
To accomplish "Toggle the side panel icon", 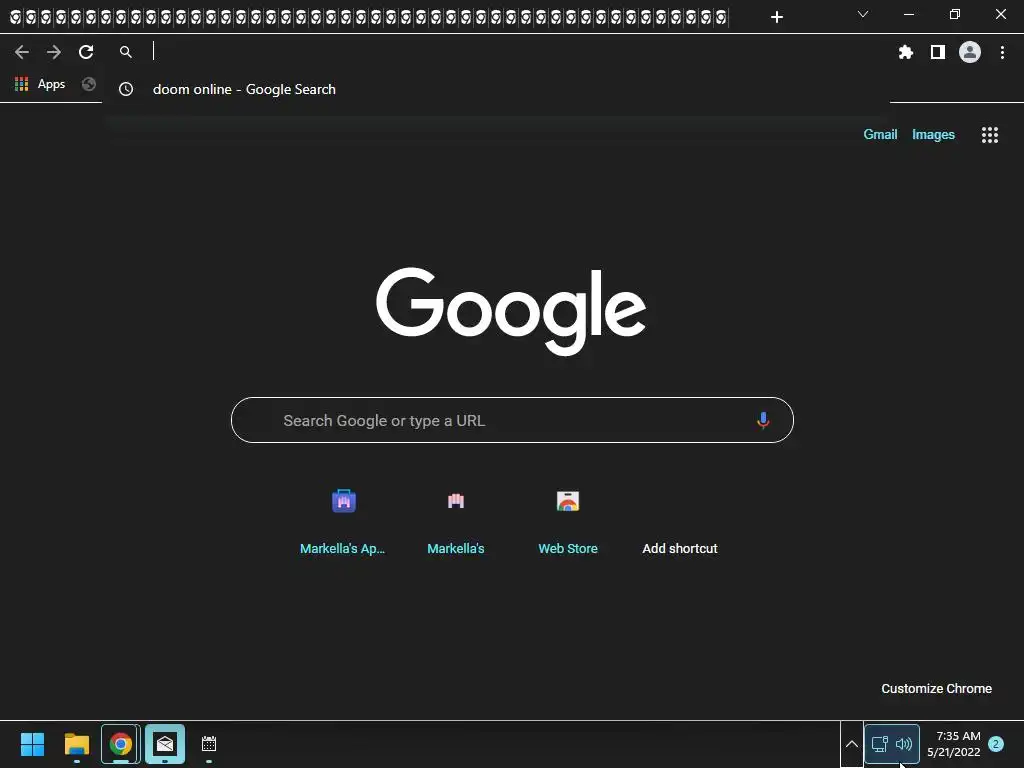I will [938, 52].
